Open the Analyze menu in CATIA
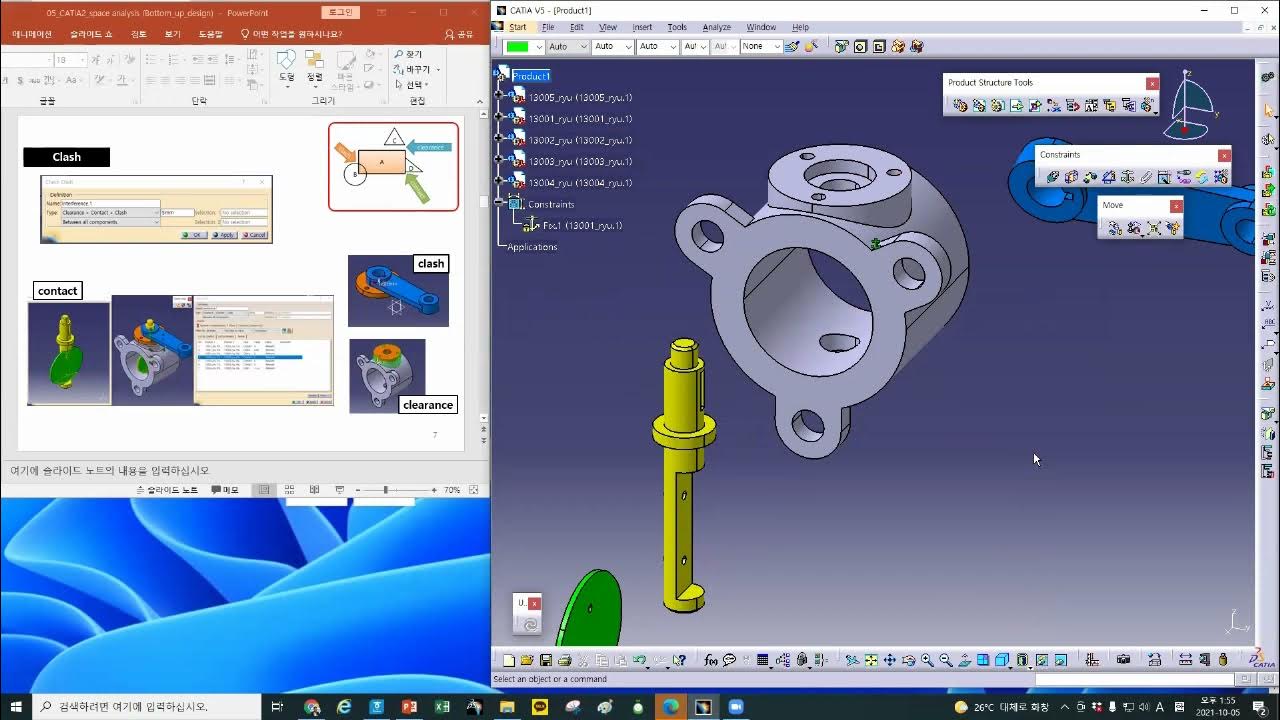This screenshot has height=720, width=1280. [x=716, y=27]
